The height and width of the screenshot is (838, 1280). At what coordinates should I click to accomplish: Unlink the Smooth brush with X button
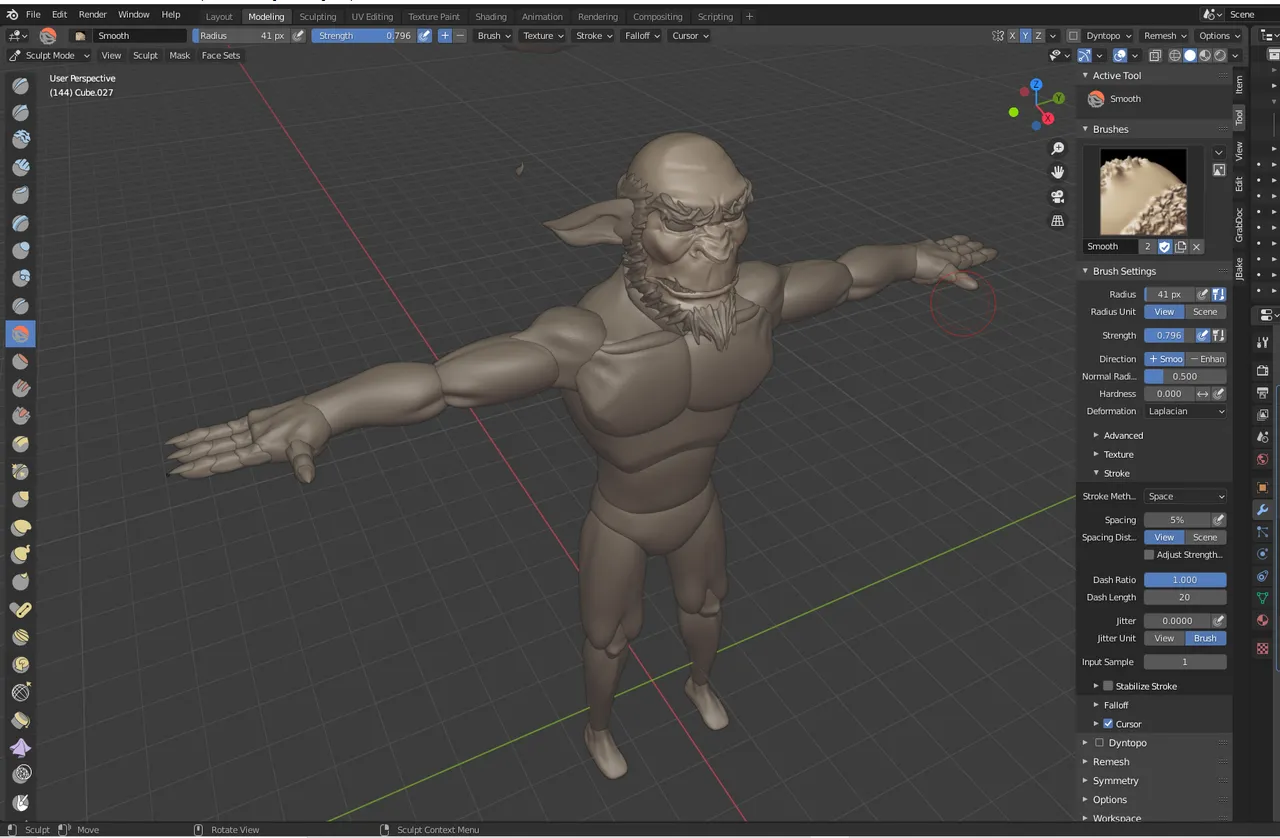[1196, 246]
